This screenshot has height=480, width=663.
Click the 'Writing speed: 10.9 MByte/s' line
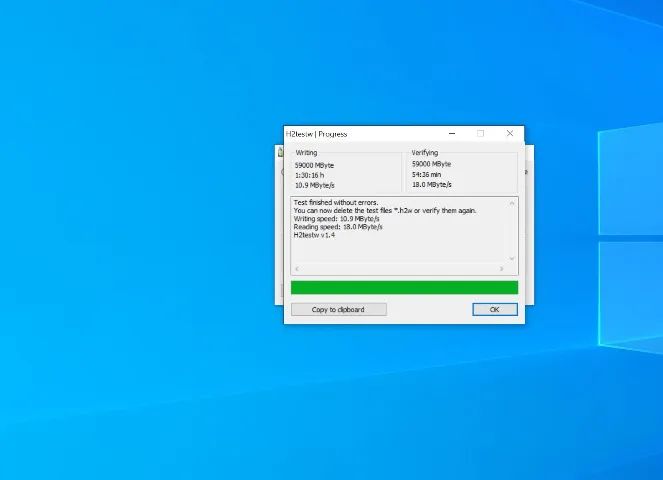click(x=337, y=219)
